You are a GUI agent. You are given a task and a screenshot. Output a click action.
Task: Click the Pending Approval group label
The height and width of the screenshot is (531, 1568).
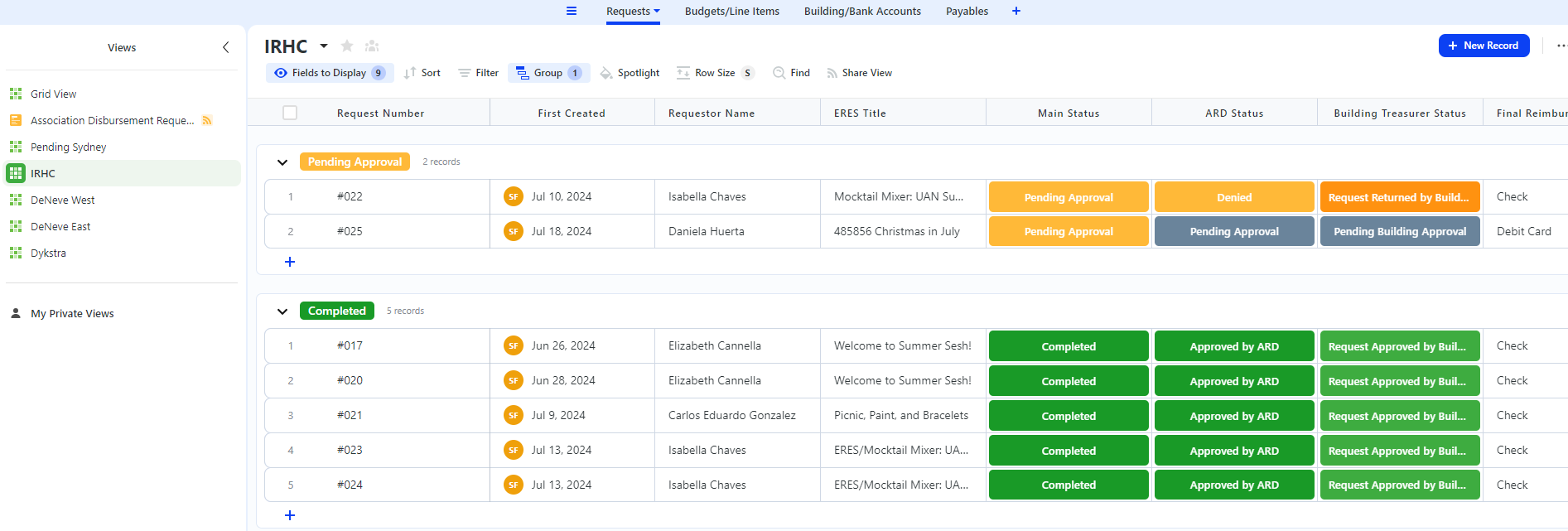pyautogui.click(x=355, y=162)
